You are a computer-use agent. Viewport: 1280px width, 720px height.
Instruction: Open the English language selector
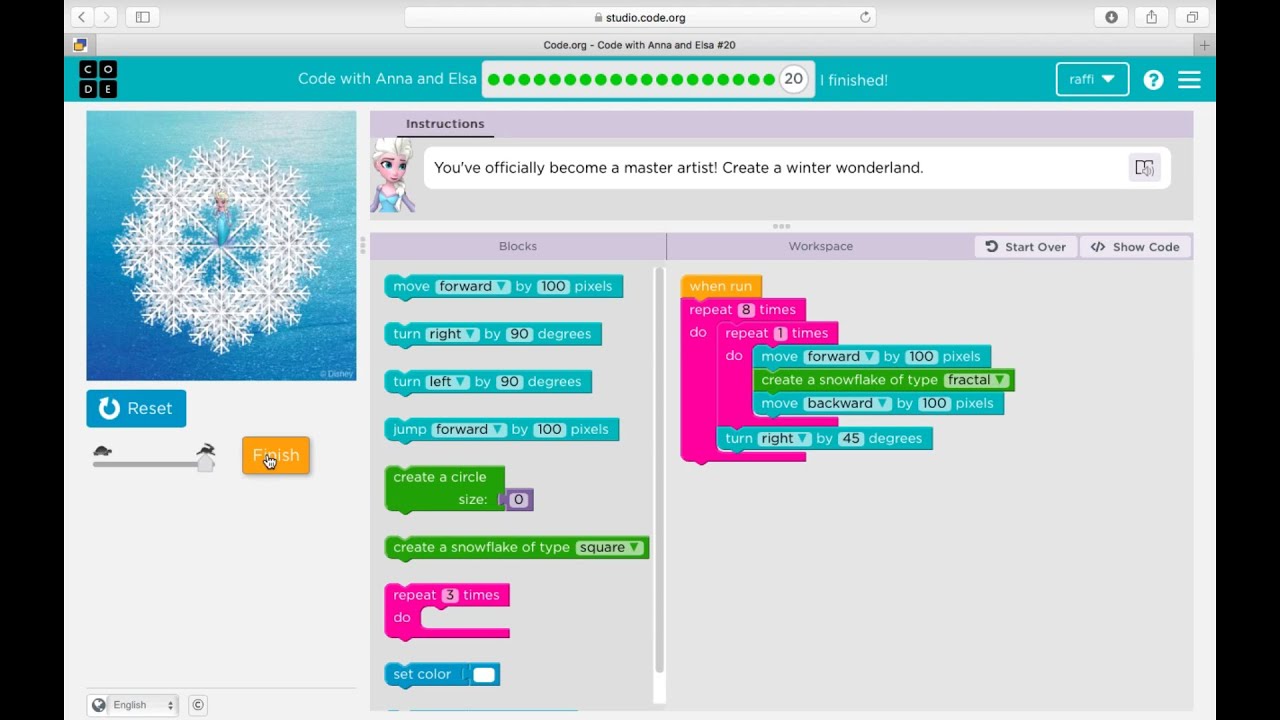(141, 705)
